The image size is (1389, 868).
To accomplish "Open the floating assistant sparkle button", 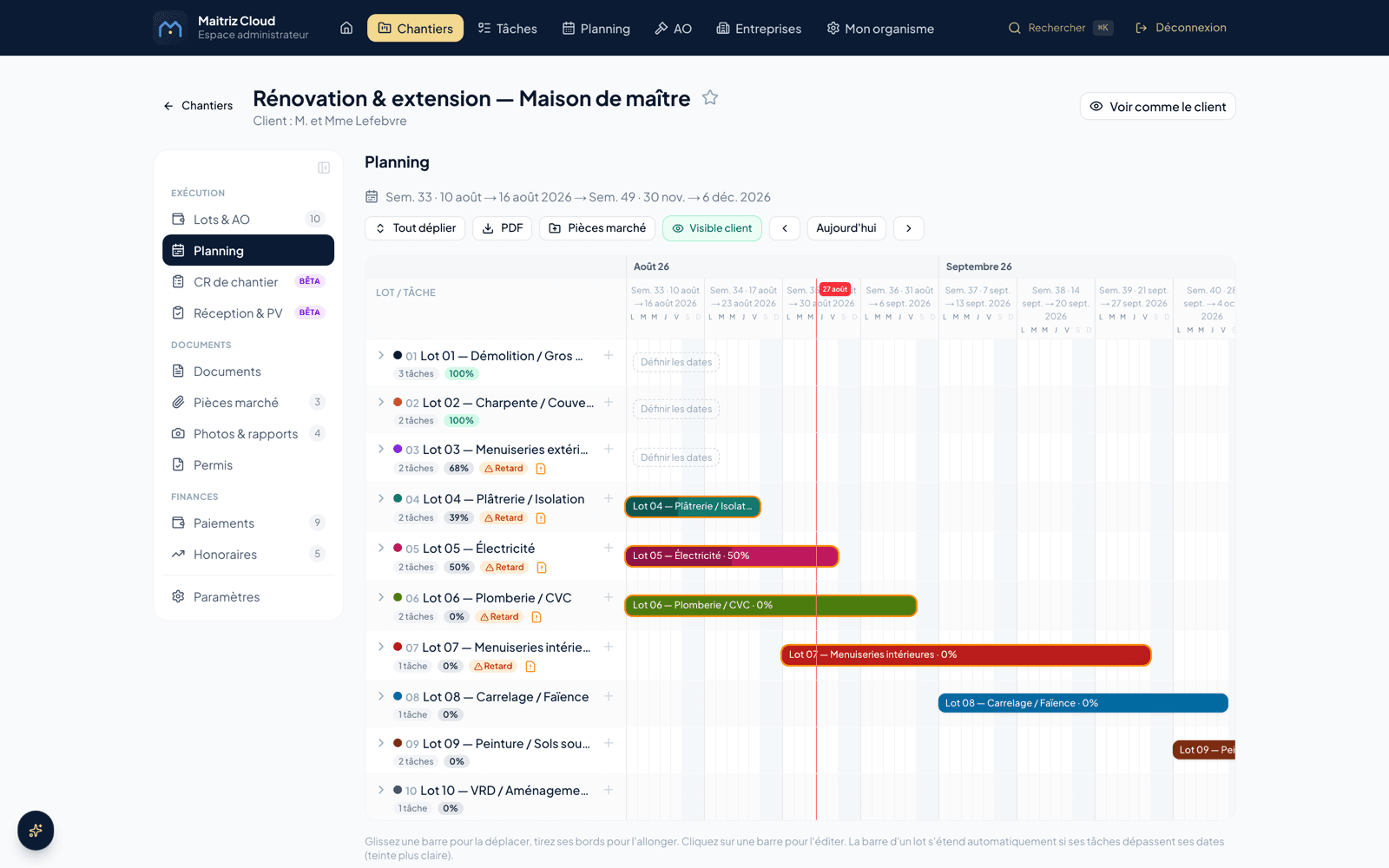I will tap(36, 831).
